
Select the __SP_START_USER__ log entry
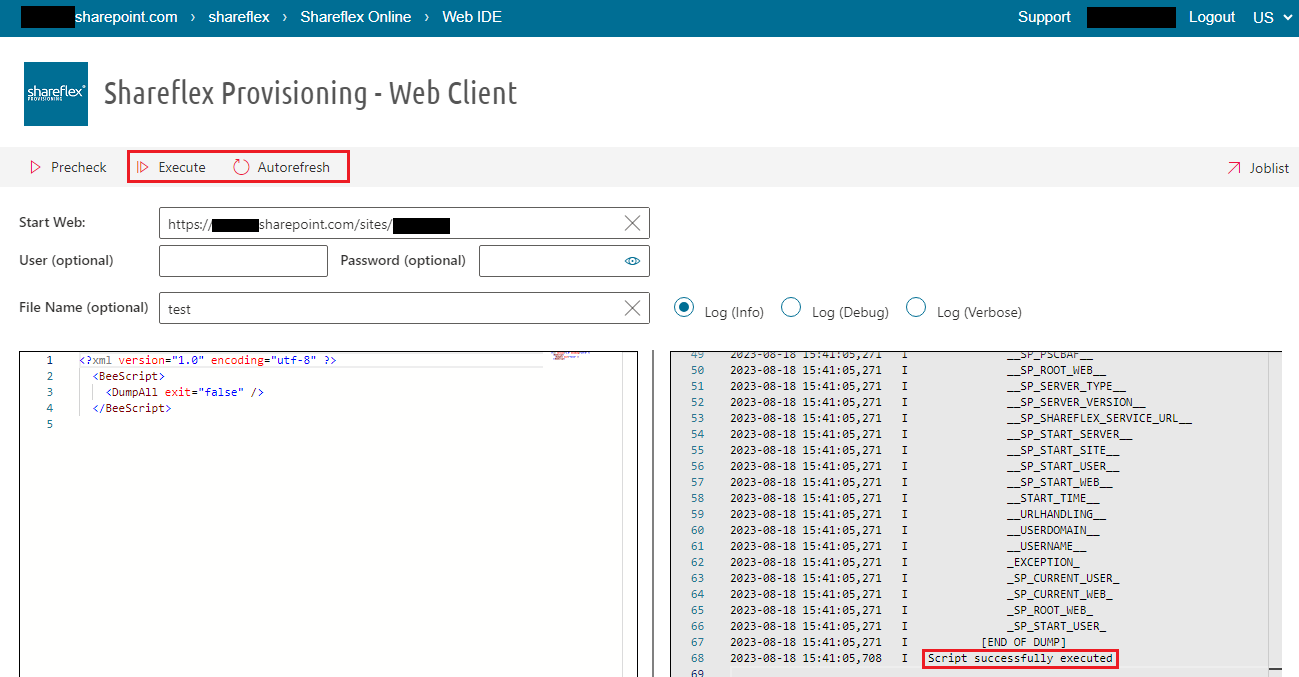coord(1063,466)
